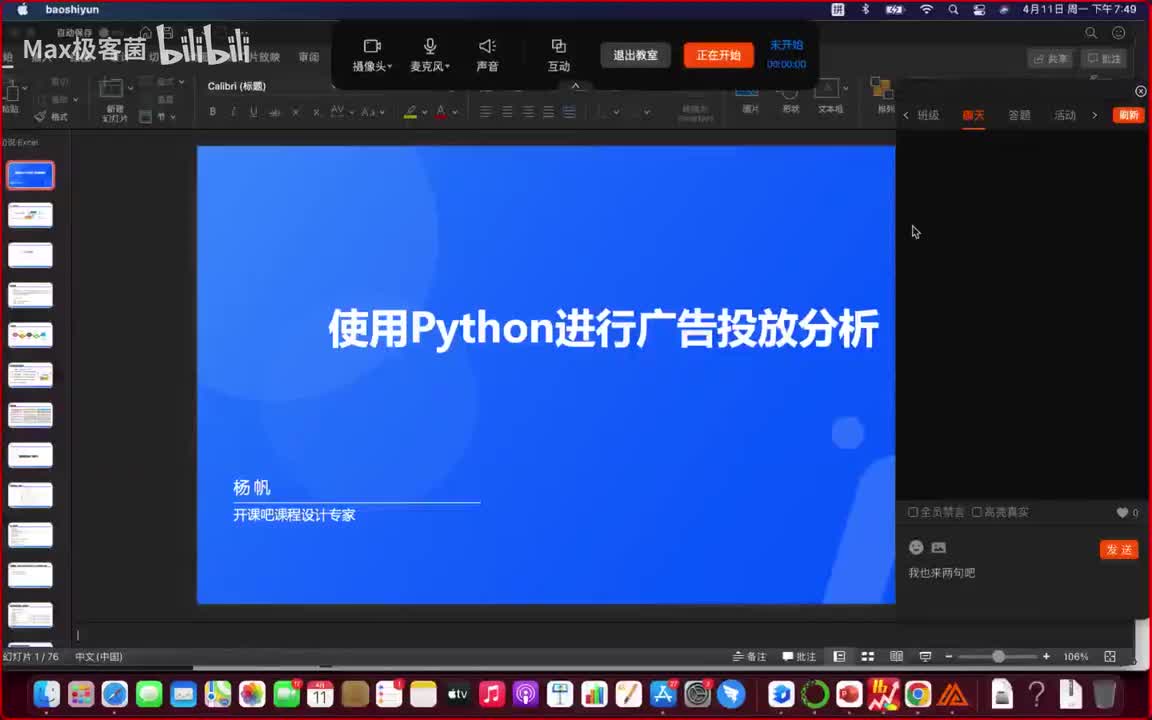Click the zoom slider handle

(x=998, y=656)
